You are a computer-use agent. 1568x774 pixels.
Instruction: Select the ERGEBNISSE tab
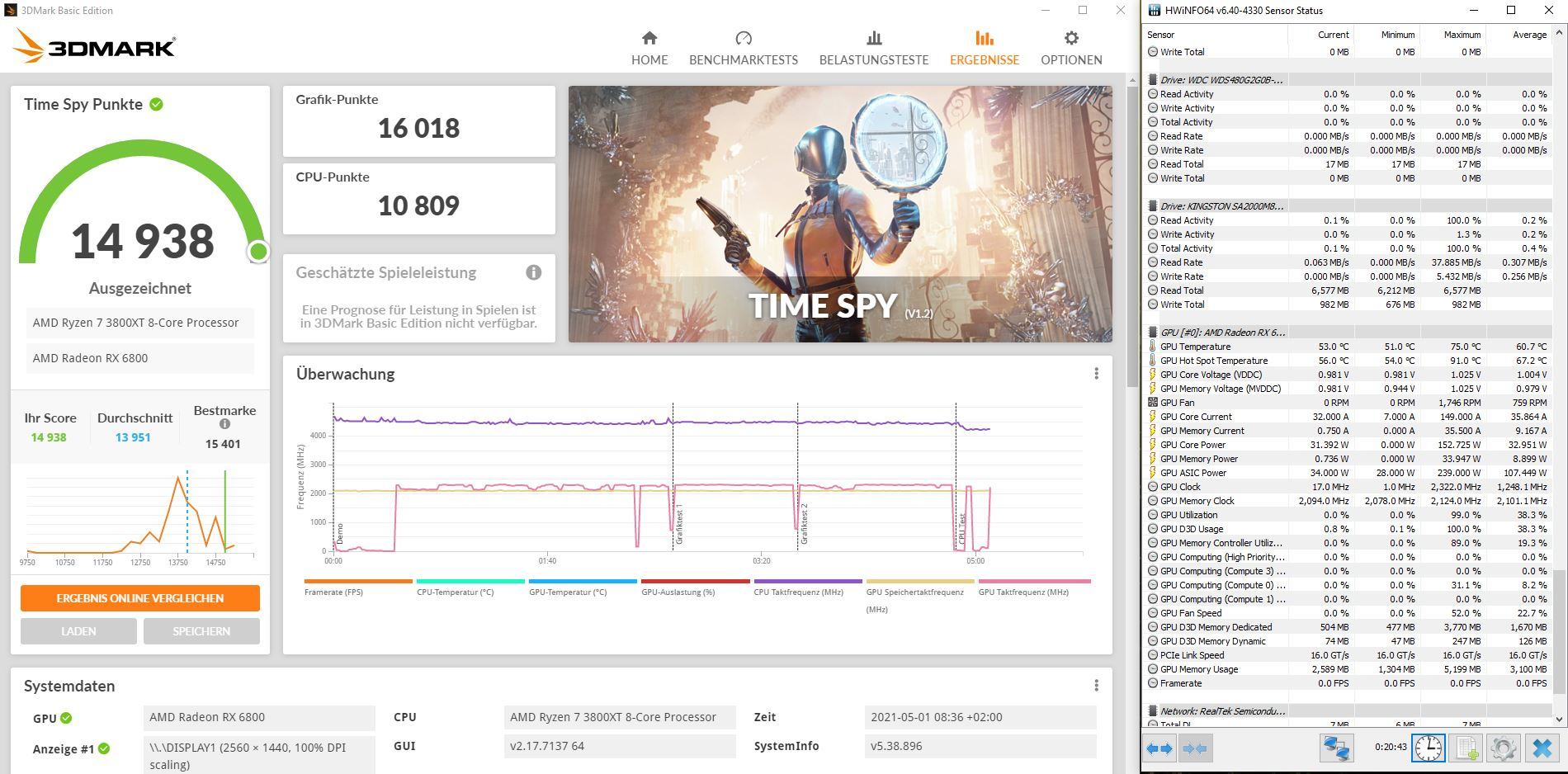(x=985, y=48)
